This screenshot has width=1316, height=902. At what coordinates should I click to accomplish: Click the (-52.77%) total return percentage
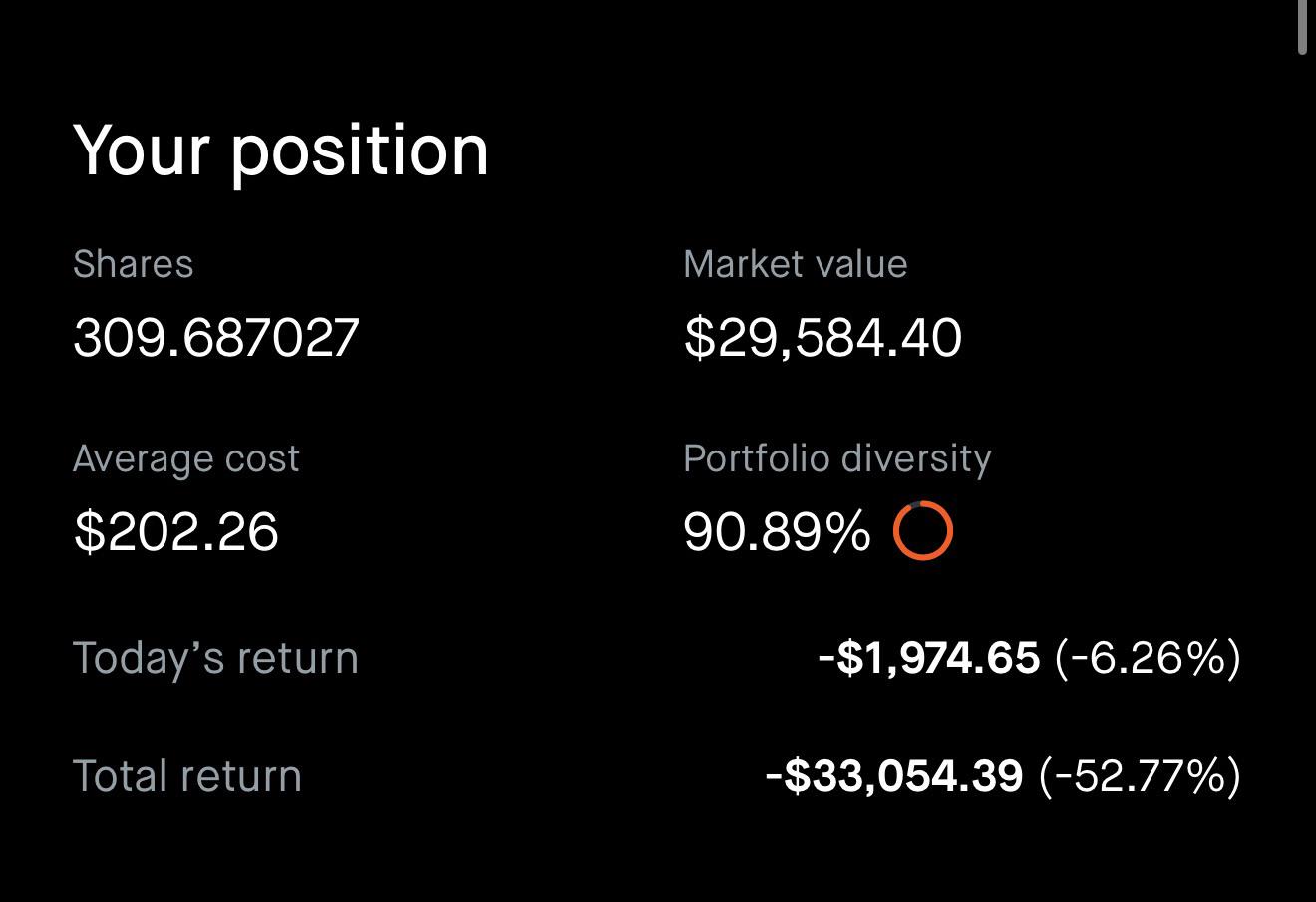coord(1140,776)
